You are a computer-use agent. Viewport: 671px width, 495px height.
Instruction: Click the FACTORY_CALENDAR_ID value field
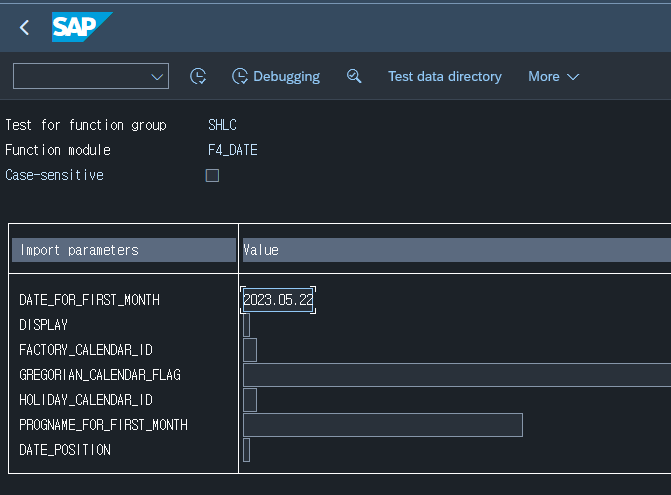tap(250, 350)
